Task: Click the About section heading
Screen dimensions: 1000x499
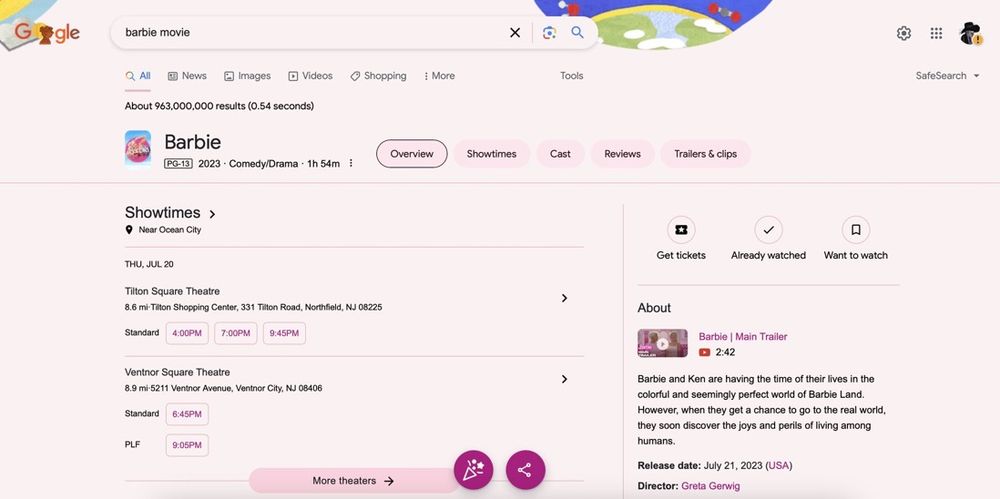Action: point(654,308)
